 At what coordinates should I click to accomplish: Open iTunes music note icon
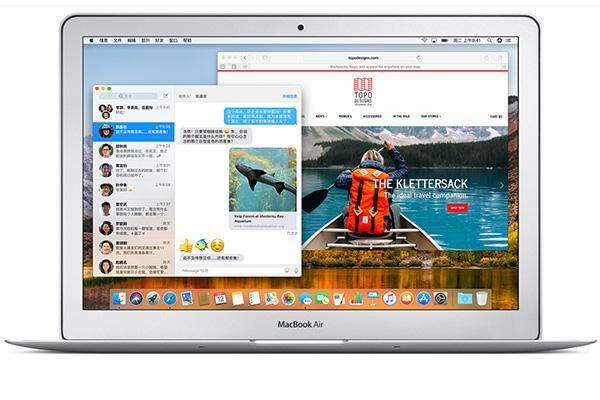click(390, 298)
